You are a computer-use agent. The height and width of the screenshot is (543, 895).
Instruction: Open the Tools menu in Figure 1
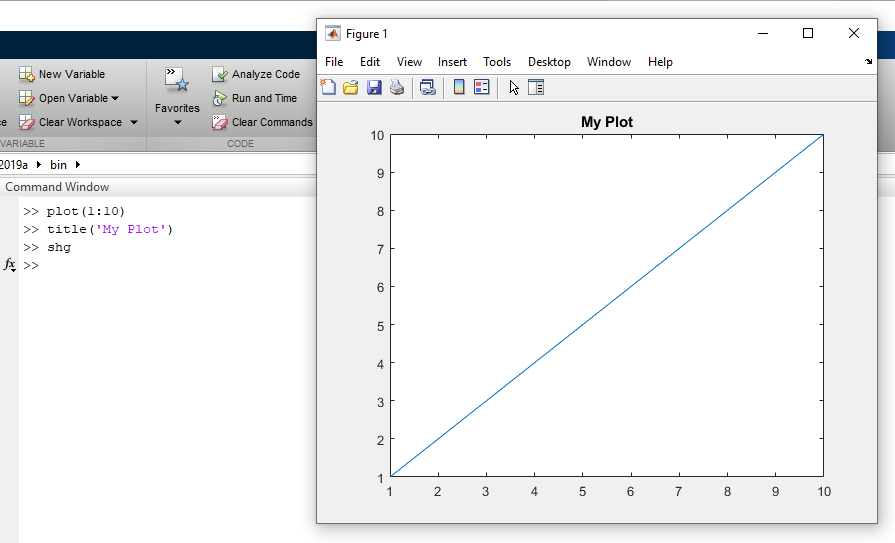click(497, 62)
